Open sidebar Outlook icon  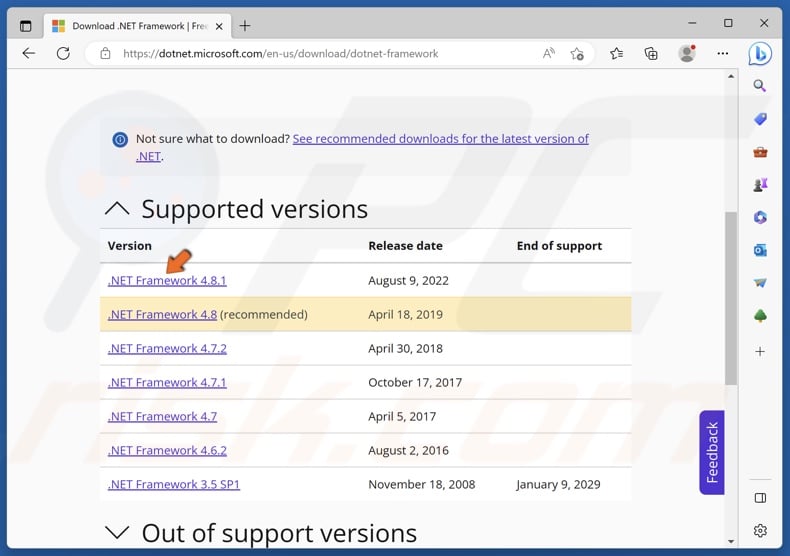tap(760, 250)
